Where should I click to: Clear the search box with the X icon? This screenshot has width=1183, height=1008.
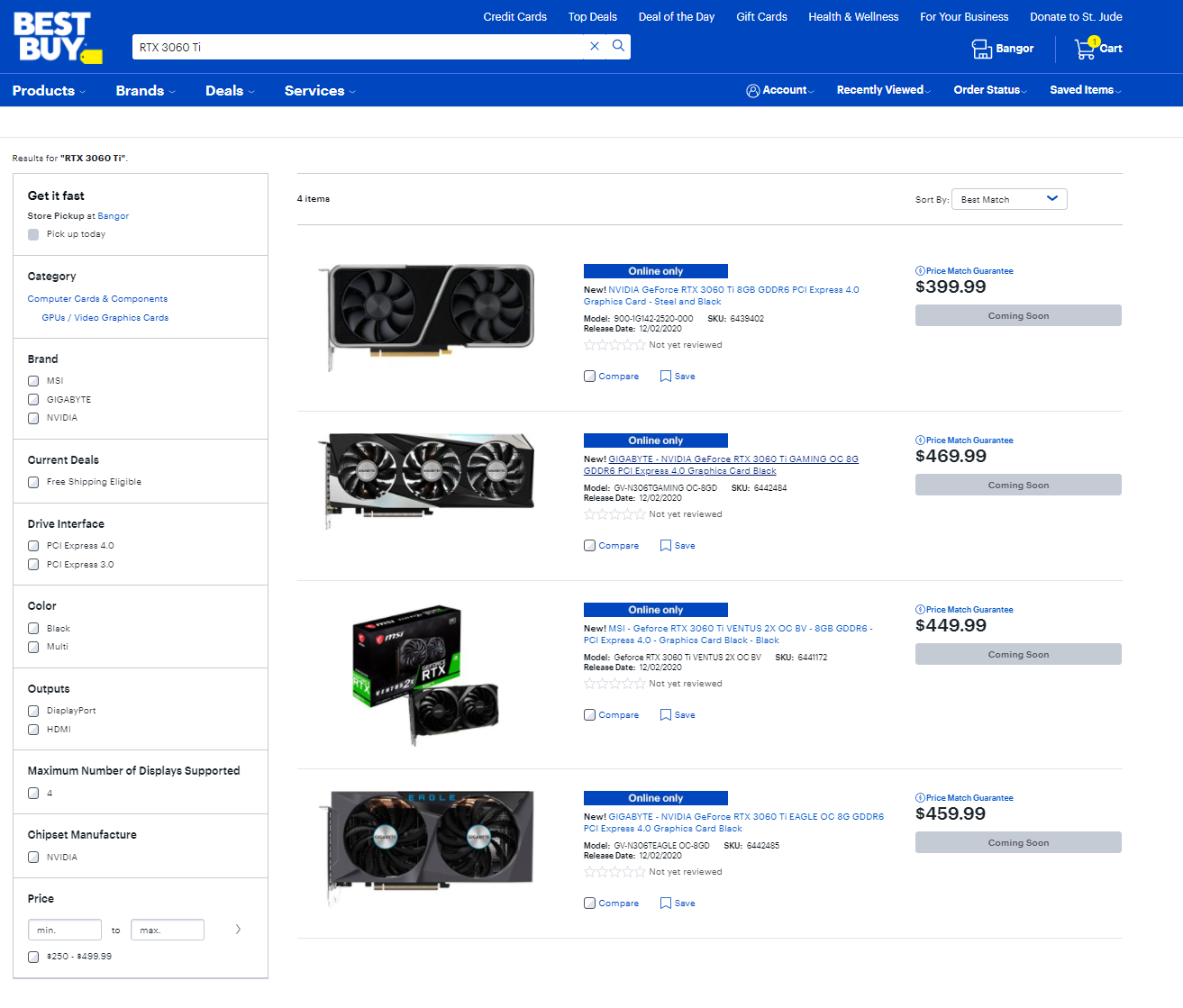point(595,46)
